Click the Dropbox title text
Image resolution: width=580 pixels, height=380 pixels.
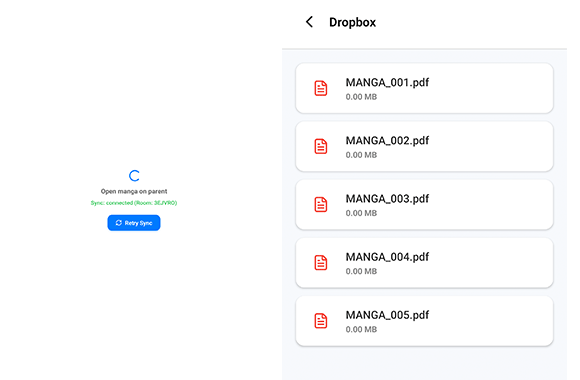353,22
